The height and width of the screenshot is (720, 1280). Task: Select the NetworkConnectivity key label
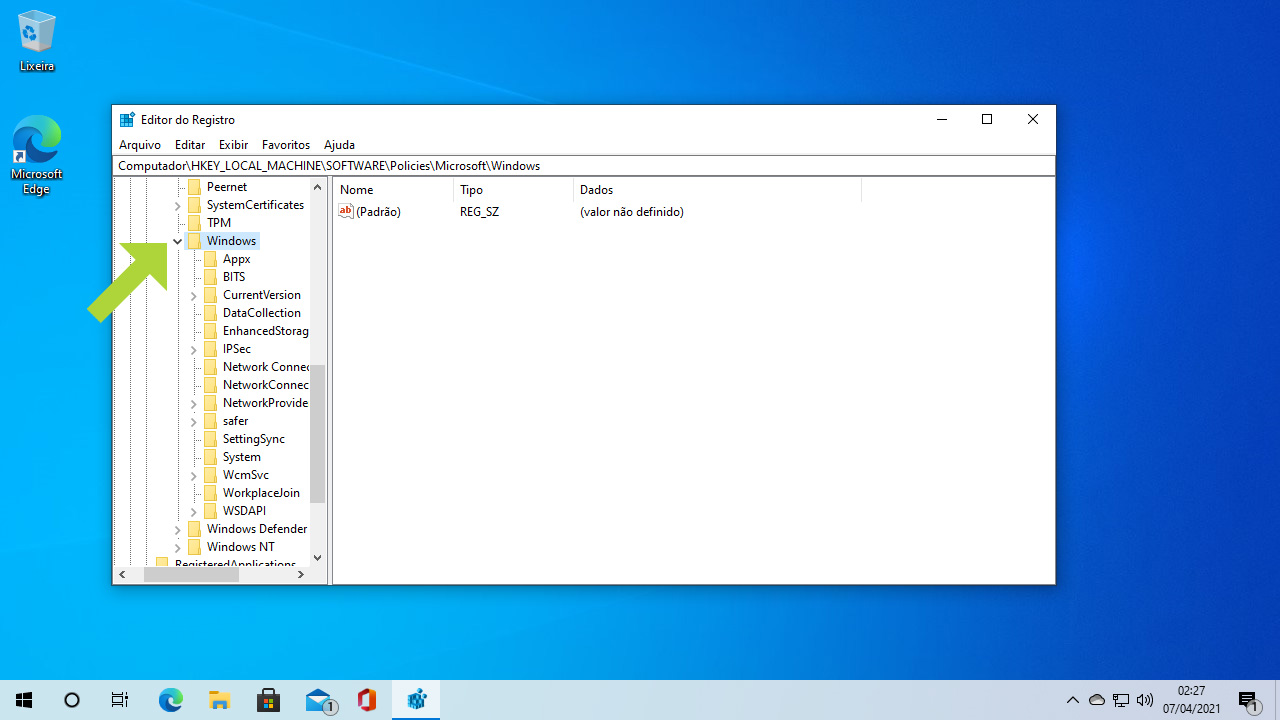[x=265, y=385]
